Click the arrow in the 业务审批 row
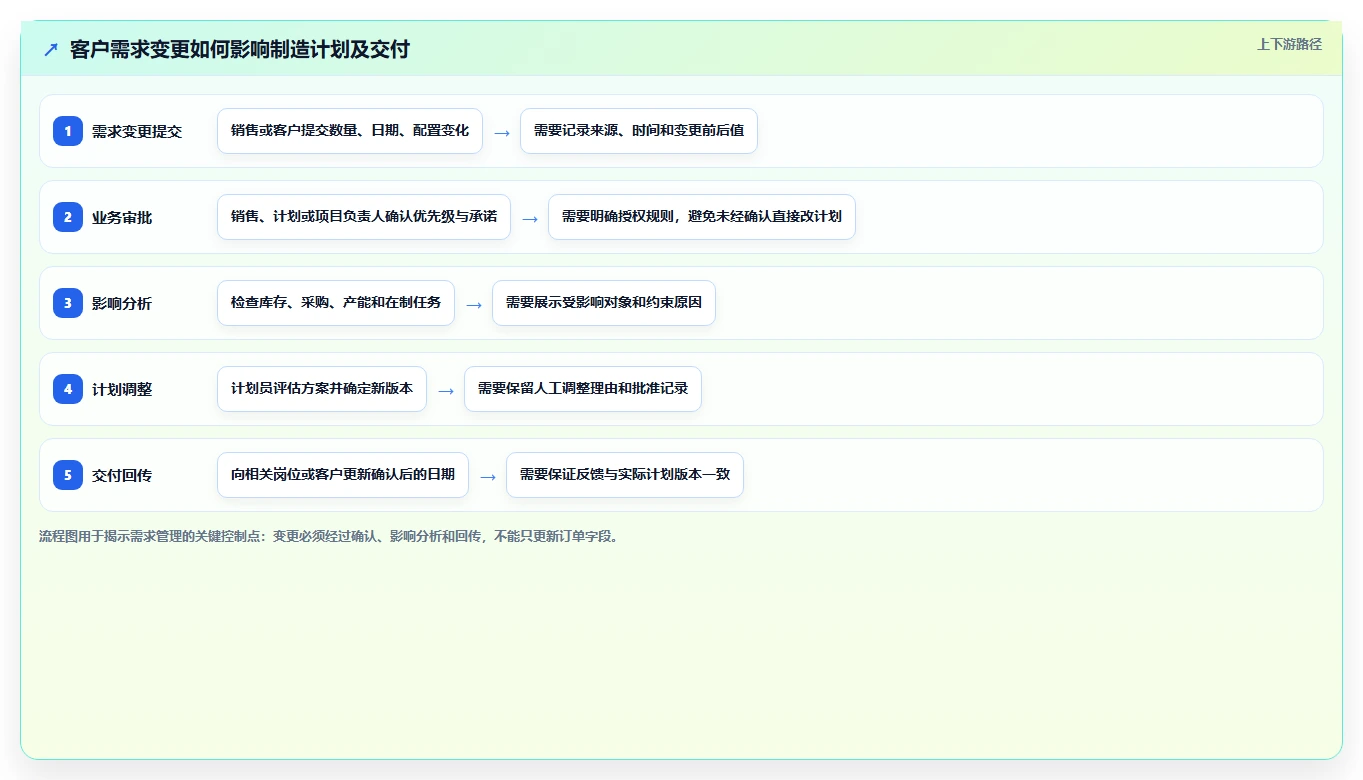 tap(530, 218)
